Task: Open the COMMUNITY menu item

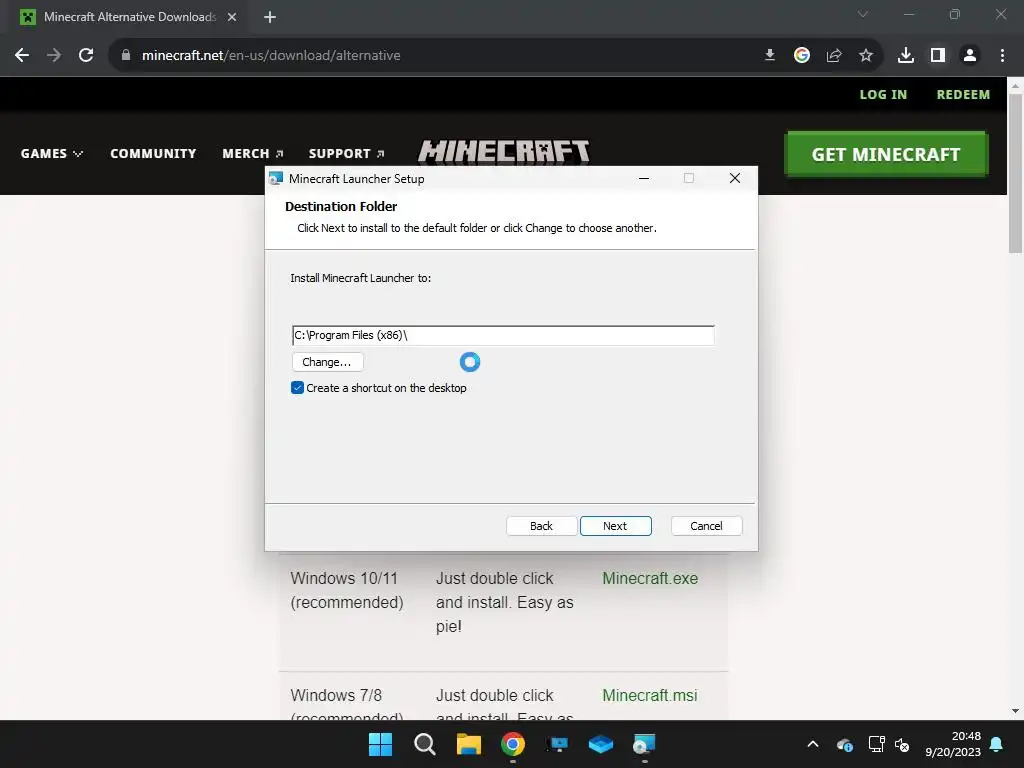Action: coord(153,153)
